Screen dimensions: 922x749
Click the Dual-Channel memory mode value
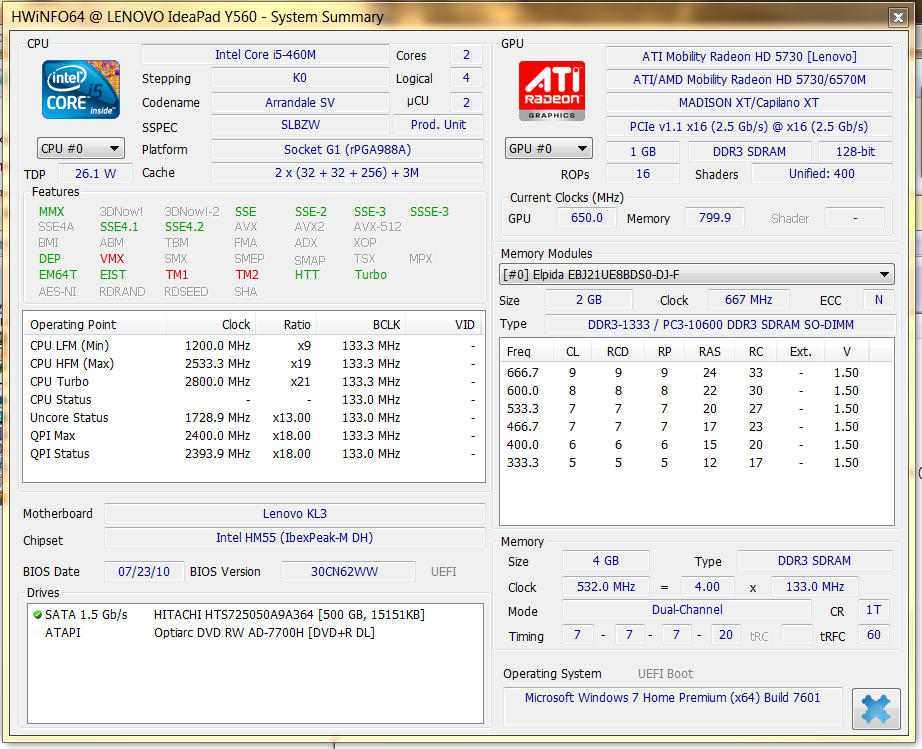(x=687, y=610)
